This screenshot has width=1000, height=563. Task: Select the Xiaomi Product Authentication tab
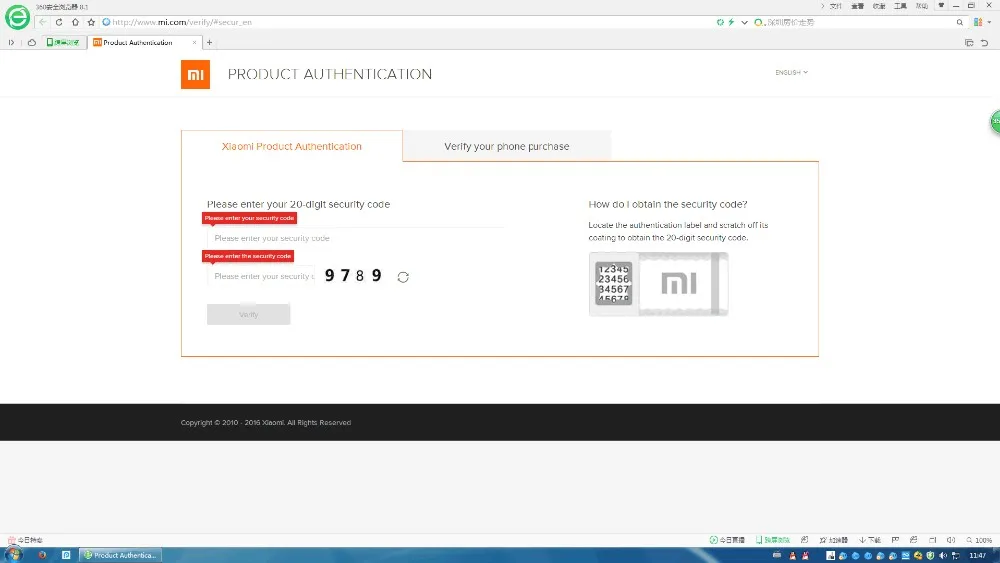pyautogui.click(x=291, y=146)
